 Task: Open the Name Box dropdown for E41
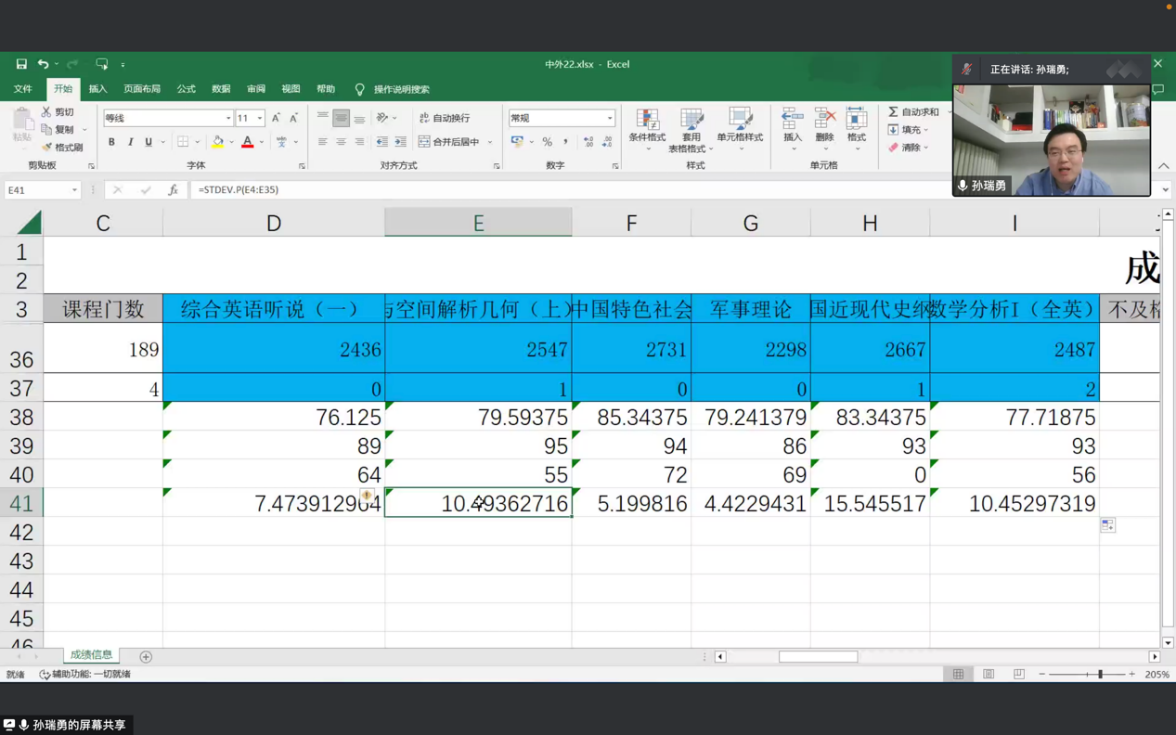point(74,190)
